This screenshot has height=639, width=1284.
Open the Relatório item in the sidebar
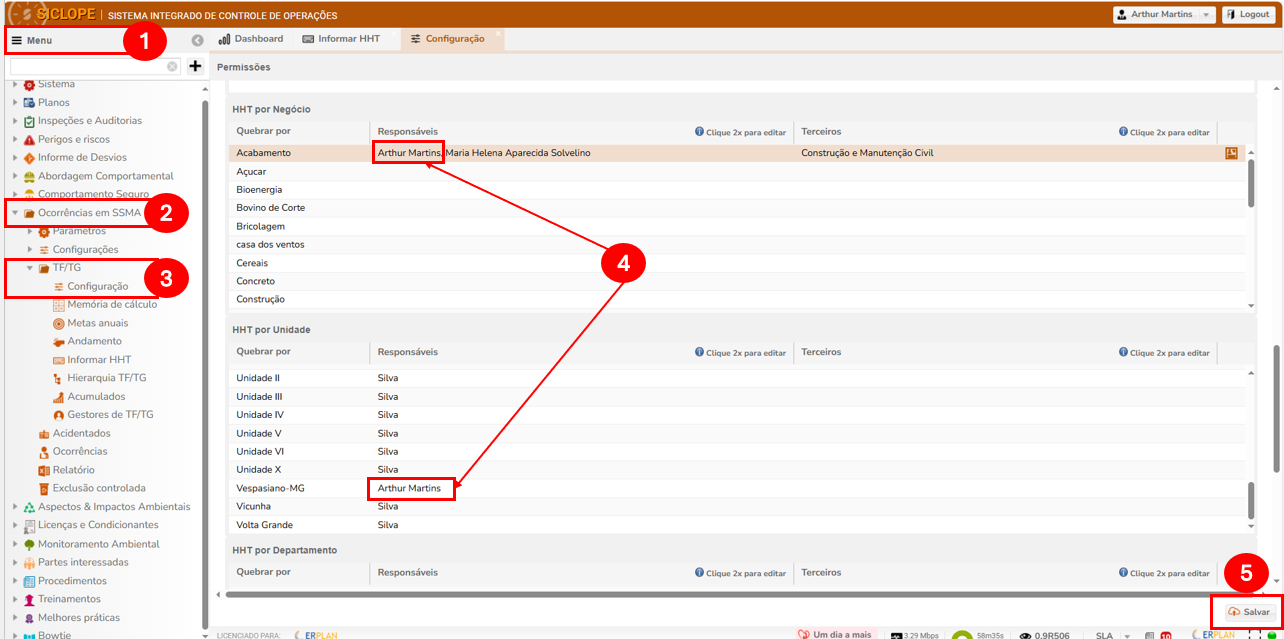(x=73, y=470)
